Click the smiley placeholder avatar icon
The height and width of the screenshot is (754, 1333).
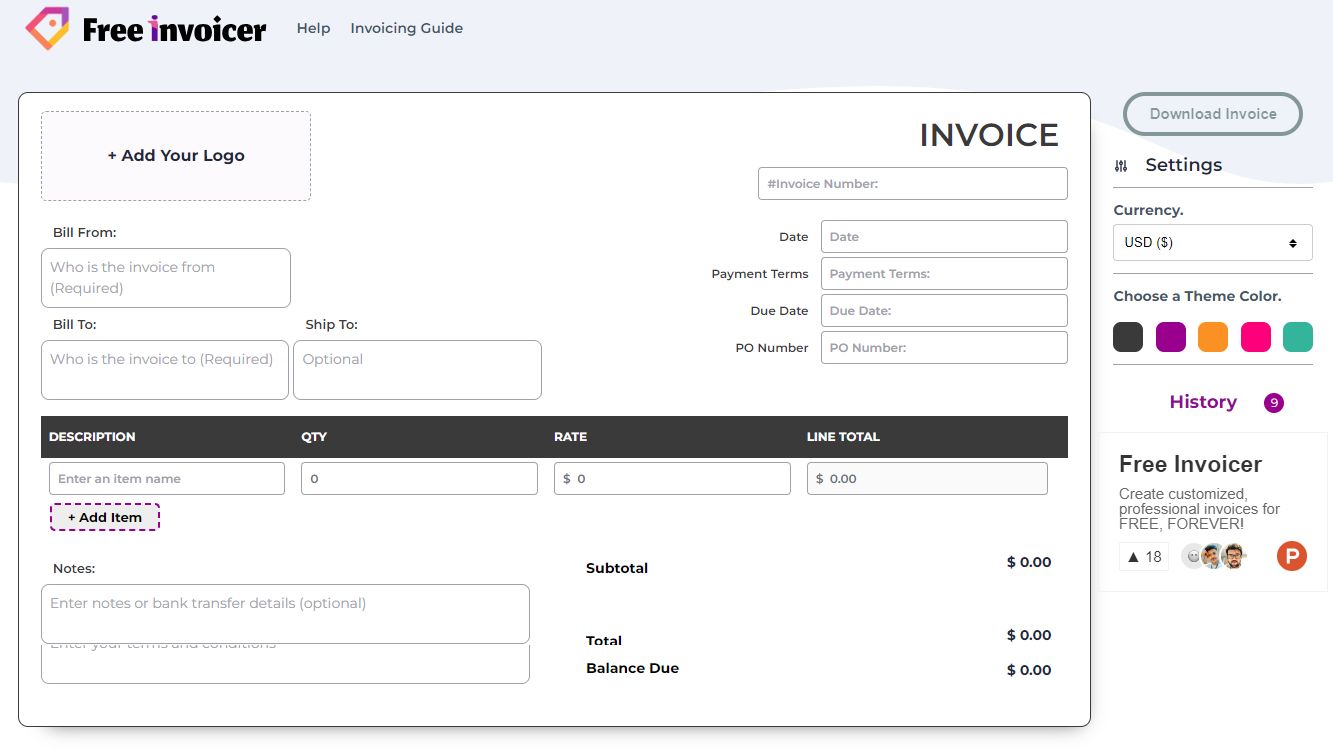[1194, 555]
